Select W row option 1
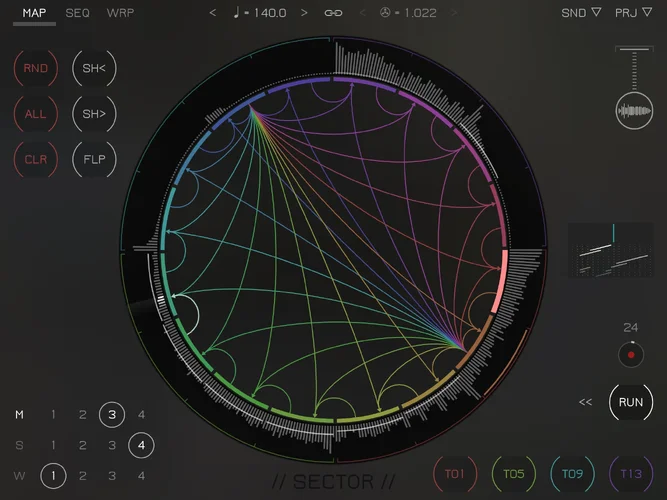 (53, 475)
